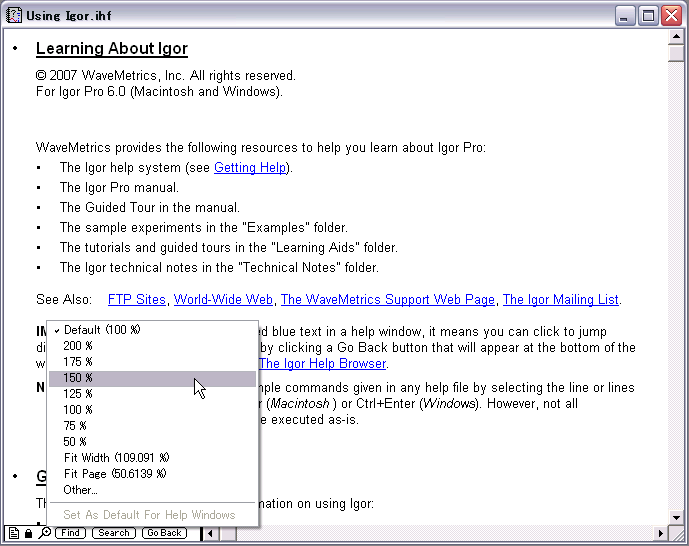
Task: Select Fit Page (50.6139 %) option
Action: (x=152, y=474)
